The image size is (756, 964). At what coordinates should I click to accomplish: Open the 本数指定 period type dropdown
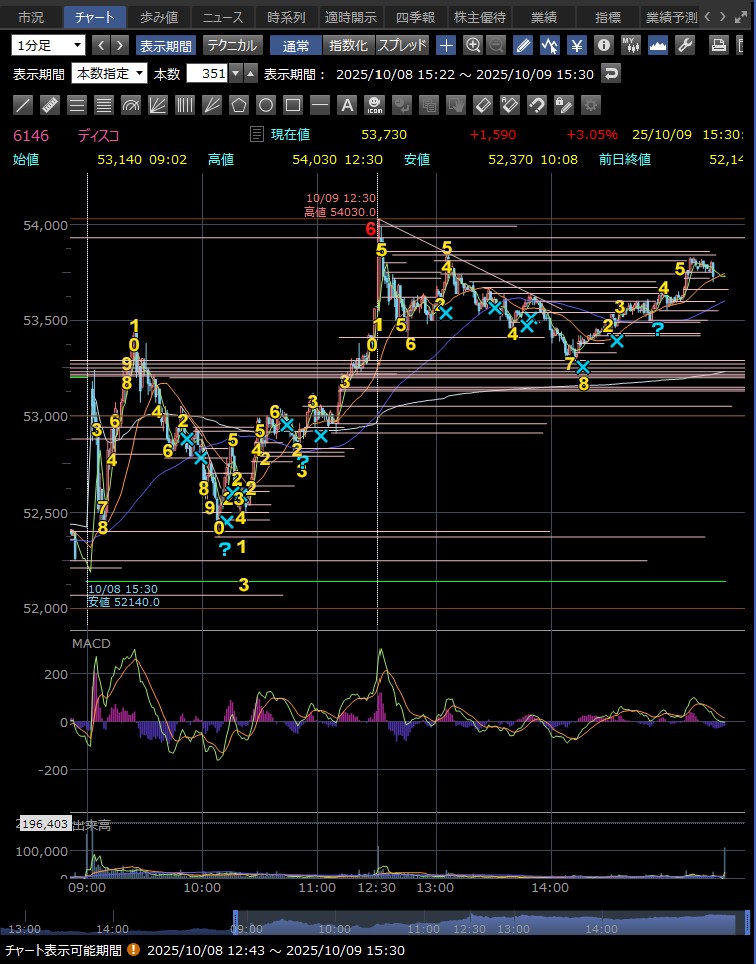[x=109, y=74]
